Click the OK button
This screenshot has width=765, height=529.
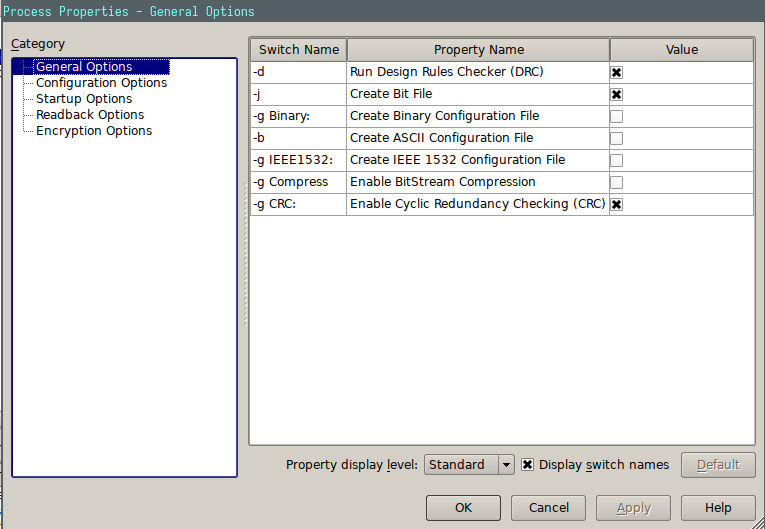pyautogui.click(x=463, y=508)
